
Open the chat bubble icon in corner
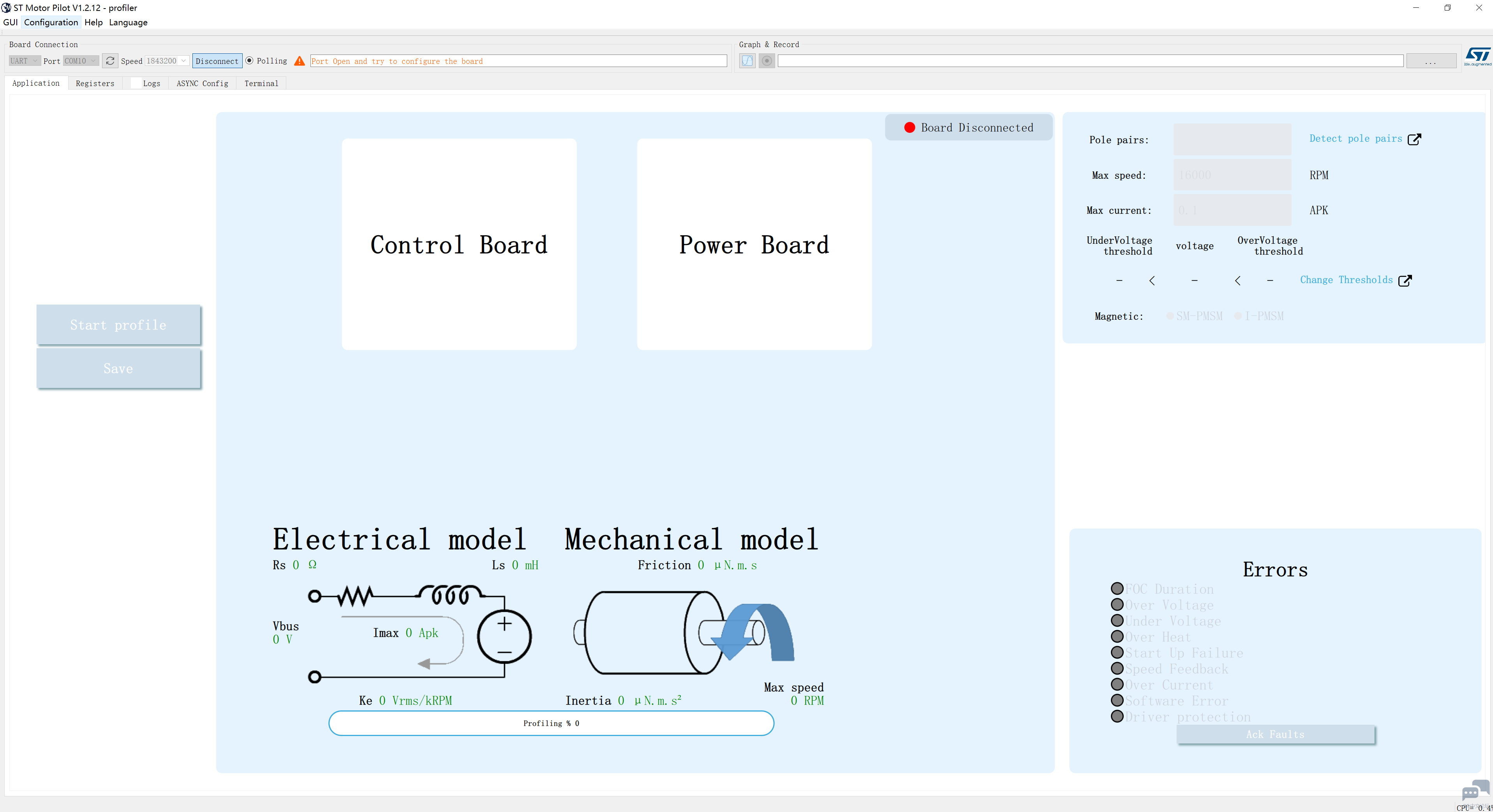click(1475, 791)
